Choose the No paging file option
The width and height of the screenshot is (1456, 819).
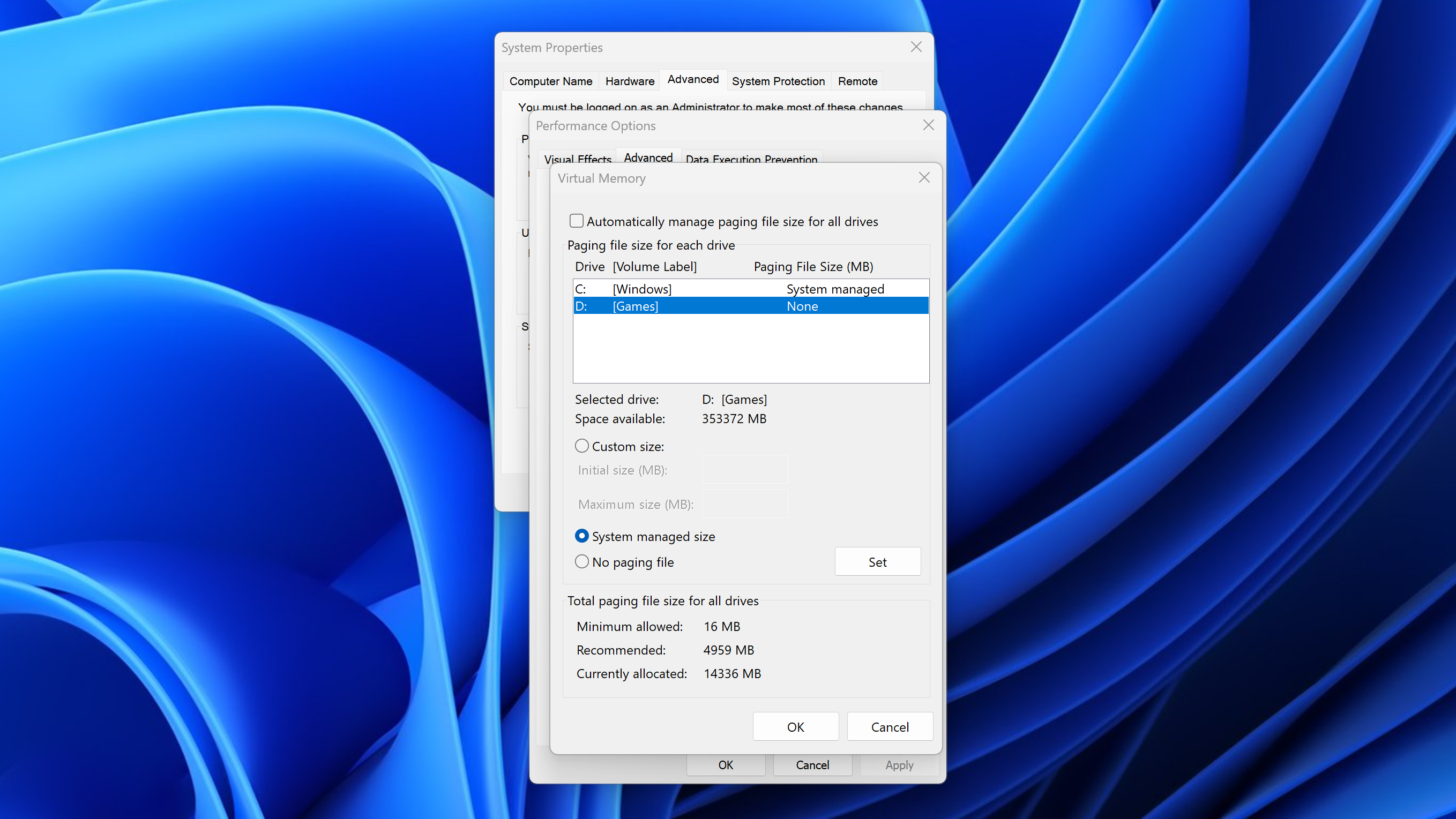[581, 561]
